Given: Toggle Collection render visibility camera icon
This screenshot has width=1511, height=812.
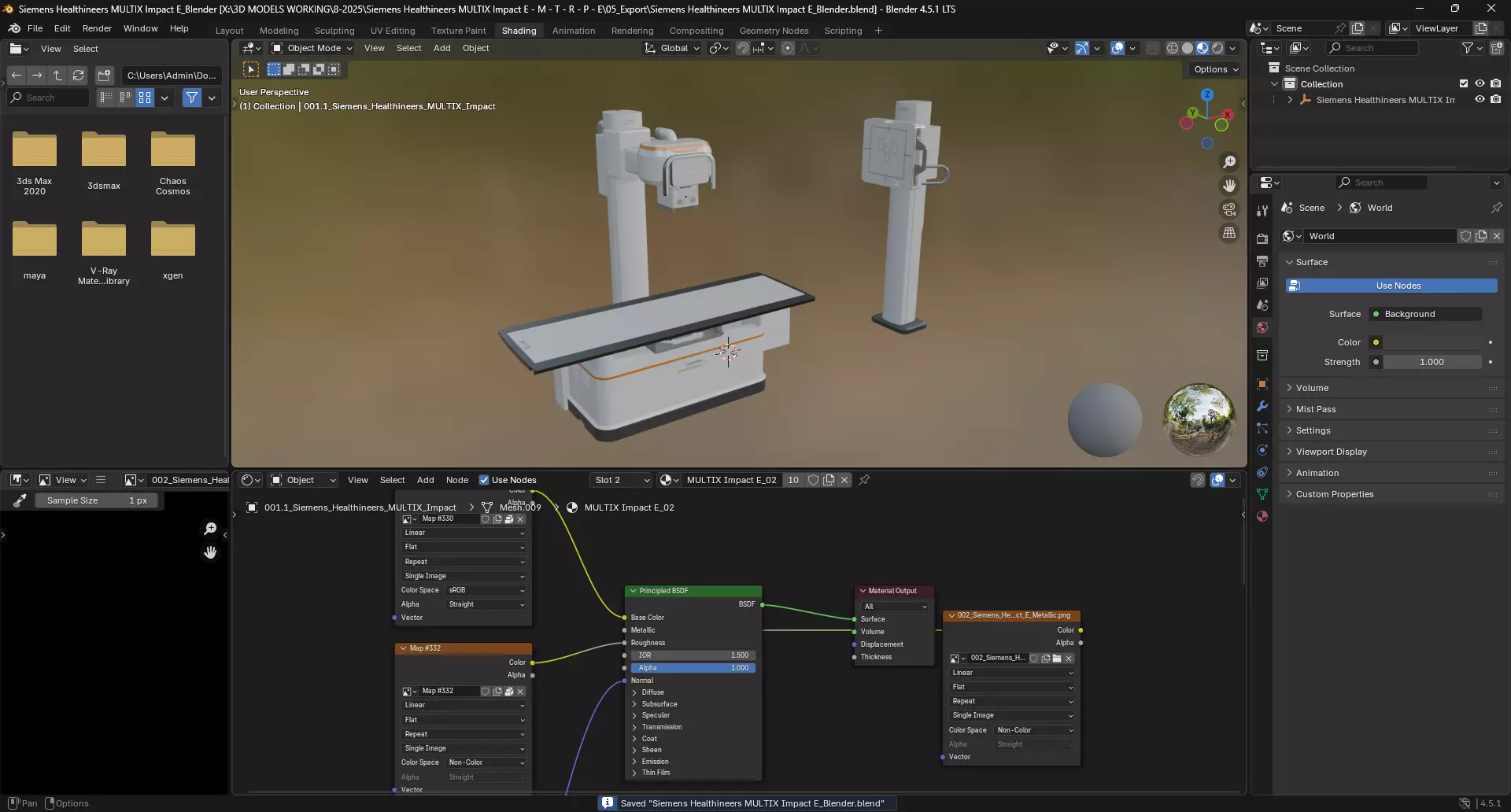Looking at the screenshot, I should tap(1496, 83).
